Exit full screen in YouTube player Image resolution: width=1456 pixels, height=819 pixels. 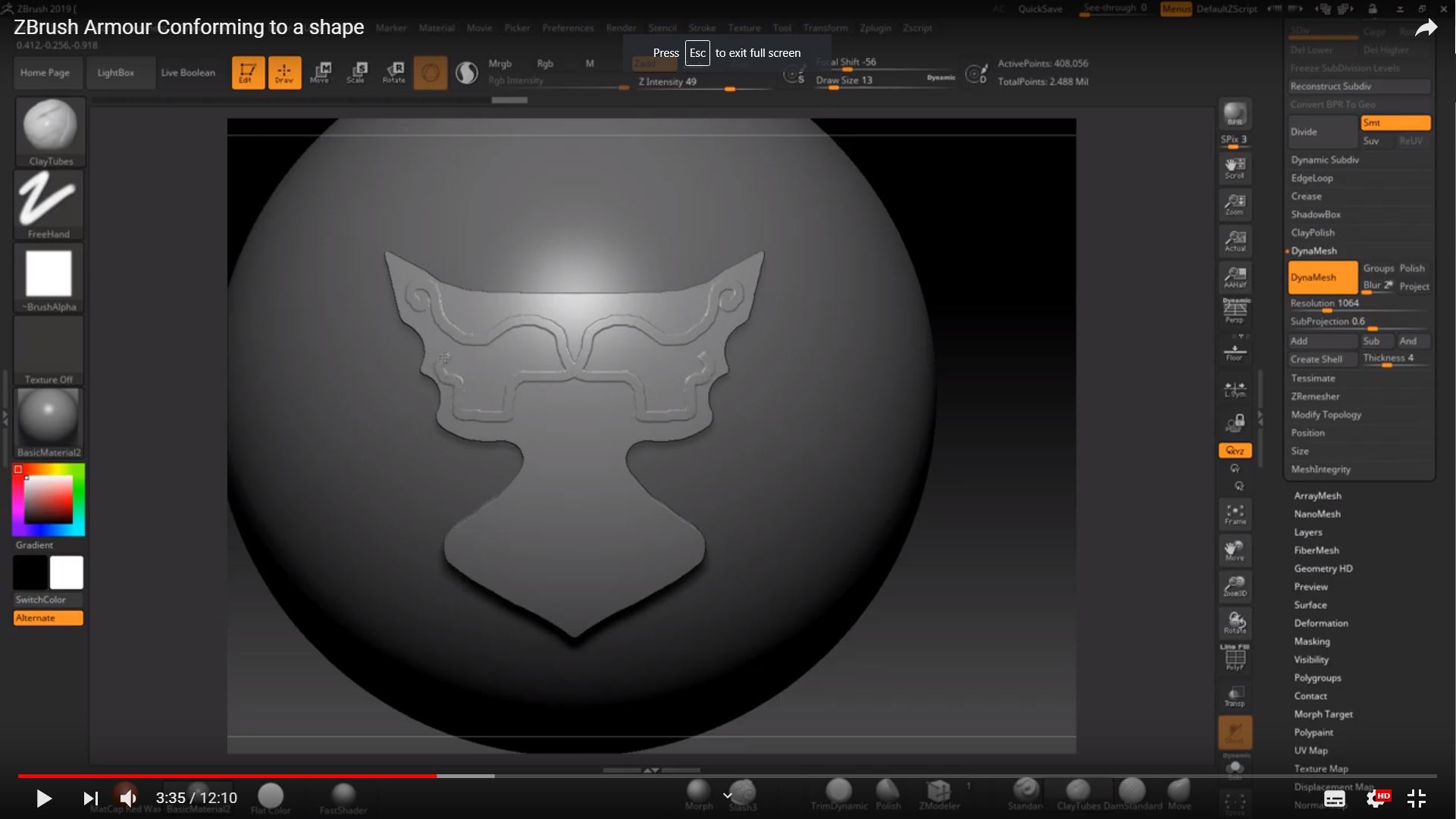click(x=1417, y=798)
